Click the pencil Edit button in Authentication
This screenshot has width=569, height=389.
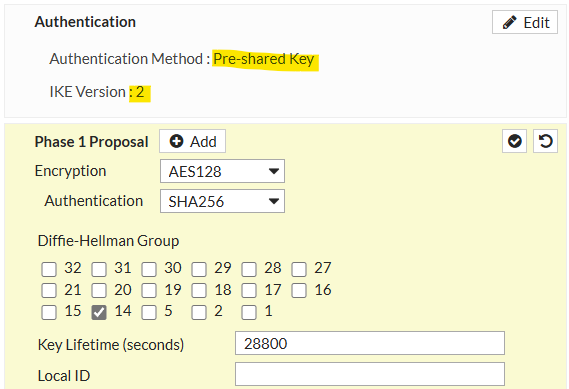click(x=525, y=22)
